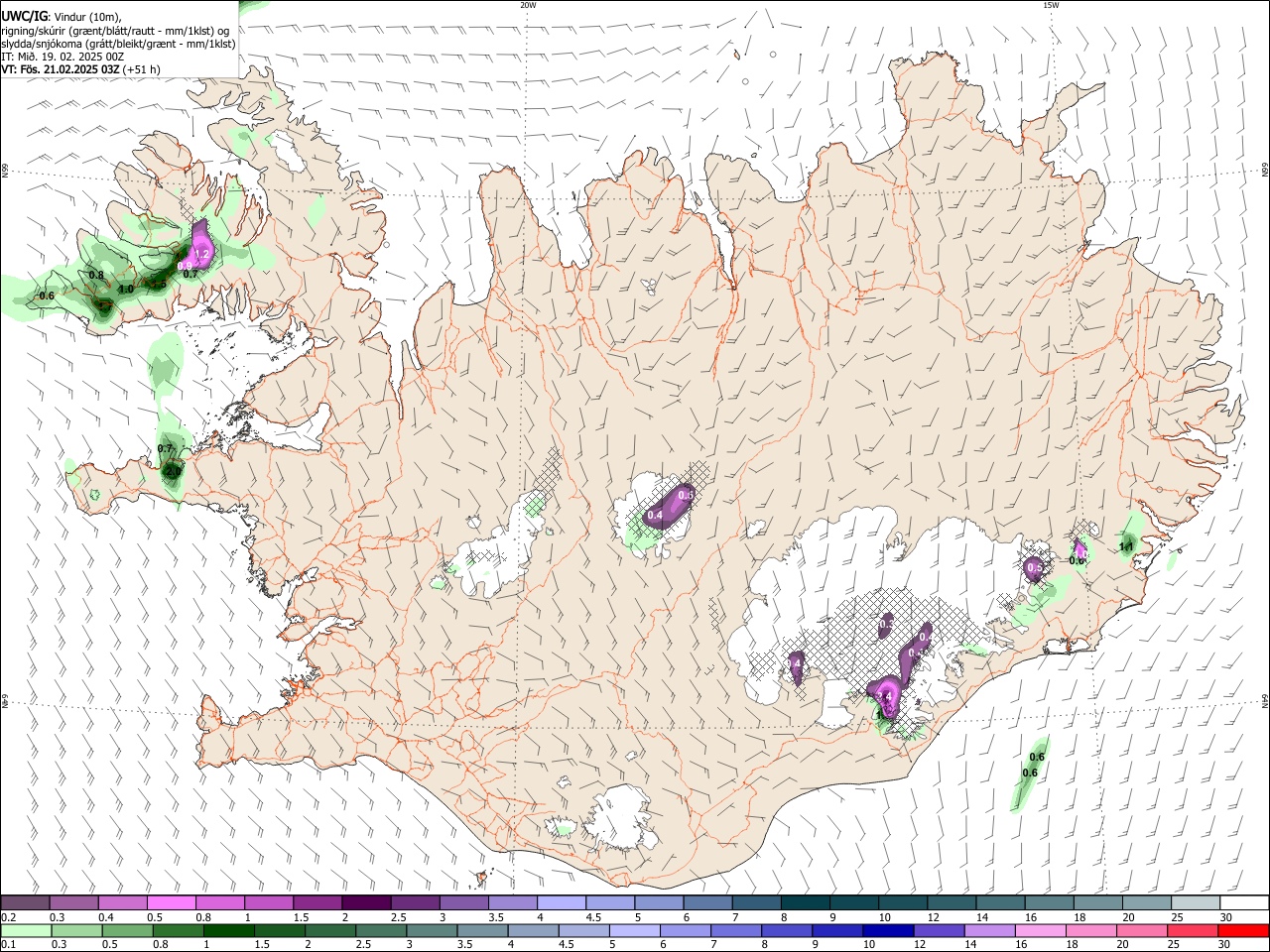Pick the bright red lower swatch after 30
The height and width of the screenshot is (952, 1270).
click(x=1242, y=930)
